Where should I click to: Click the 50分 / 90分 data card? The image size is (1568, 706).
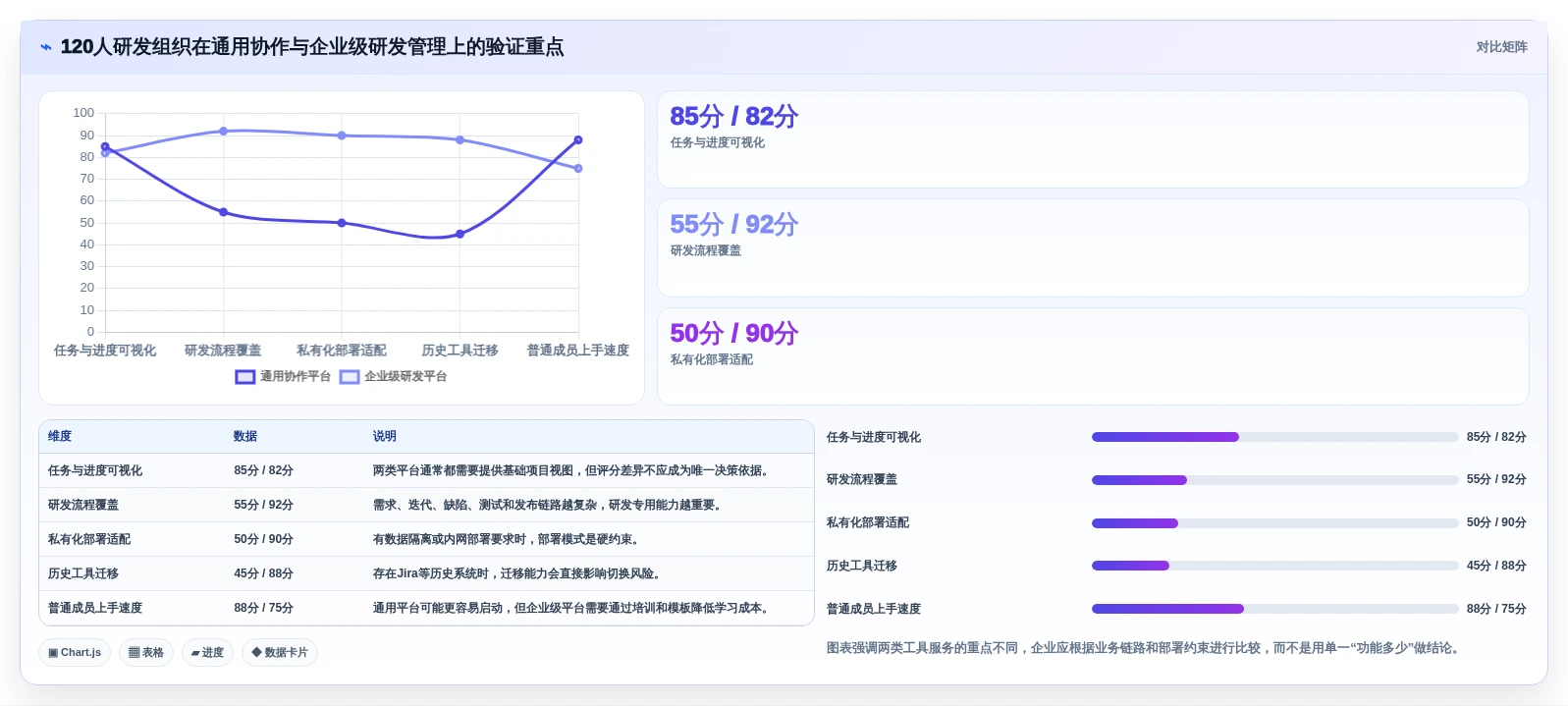(1093, 356)
